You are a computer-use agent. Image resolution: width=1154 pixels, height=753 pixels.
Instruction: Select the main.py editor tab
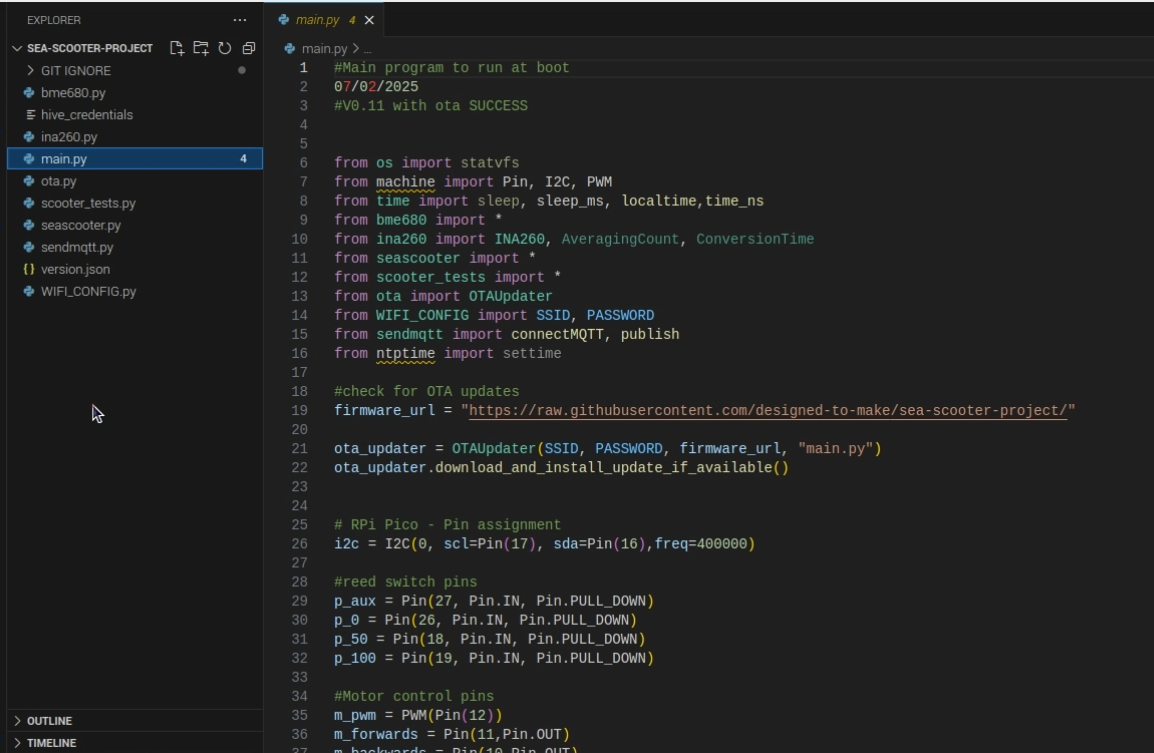click(x=317, y=20)
